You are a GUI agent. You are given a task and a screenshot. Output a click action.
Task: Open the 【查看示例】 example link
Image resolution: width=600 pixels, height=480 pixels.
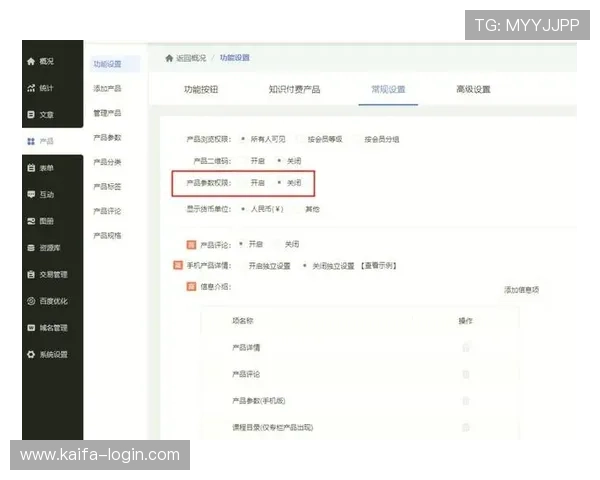[x=378, y=266]
